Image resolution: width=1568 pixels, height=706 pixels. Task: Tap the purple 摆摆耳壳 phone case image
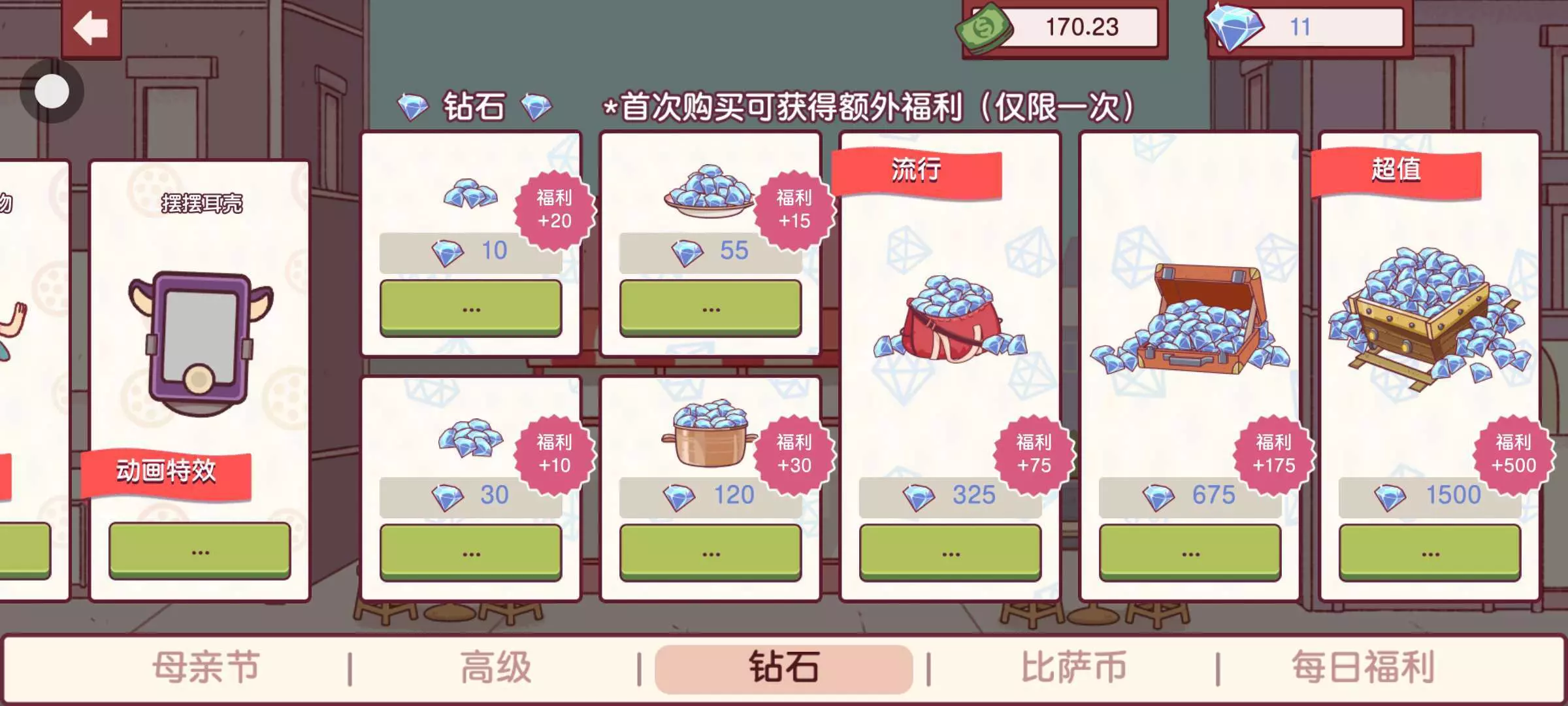(201, 345)
